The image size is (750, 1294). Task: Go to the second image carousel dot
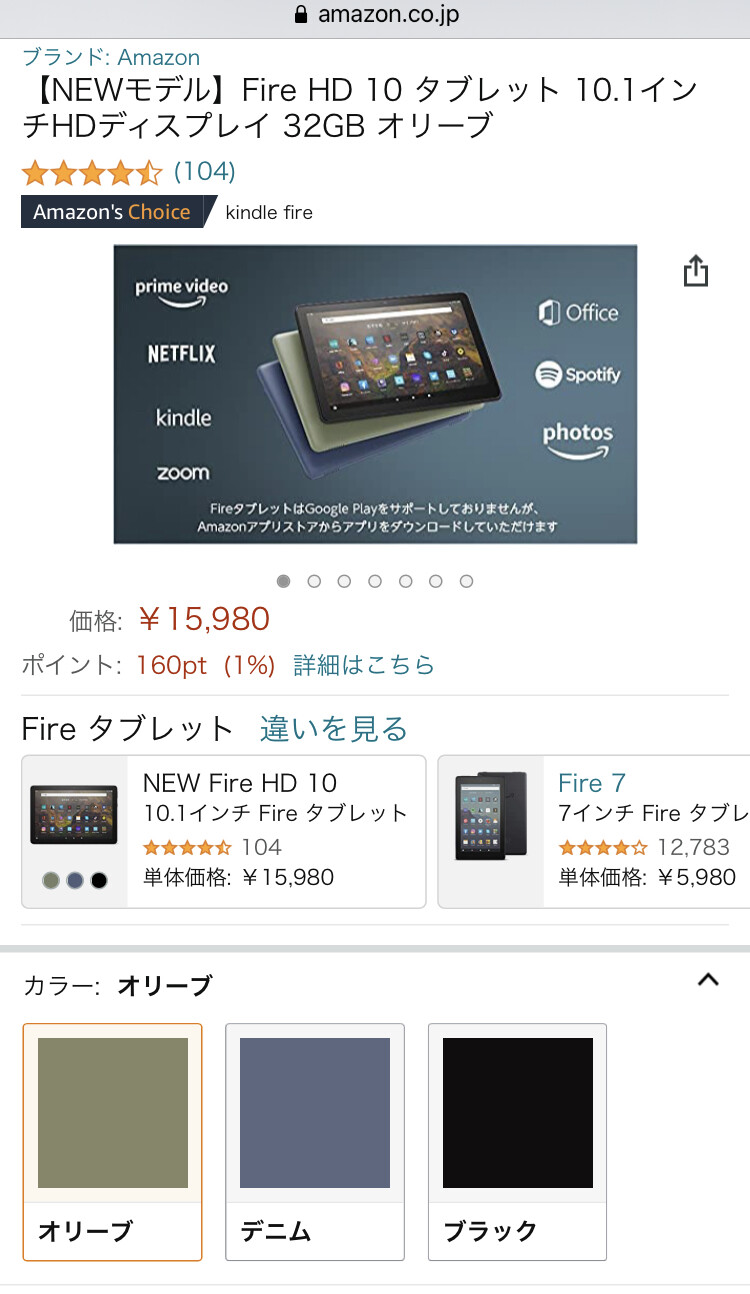[x=314, y=581]
